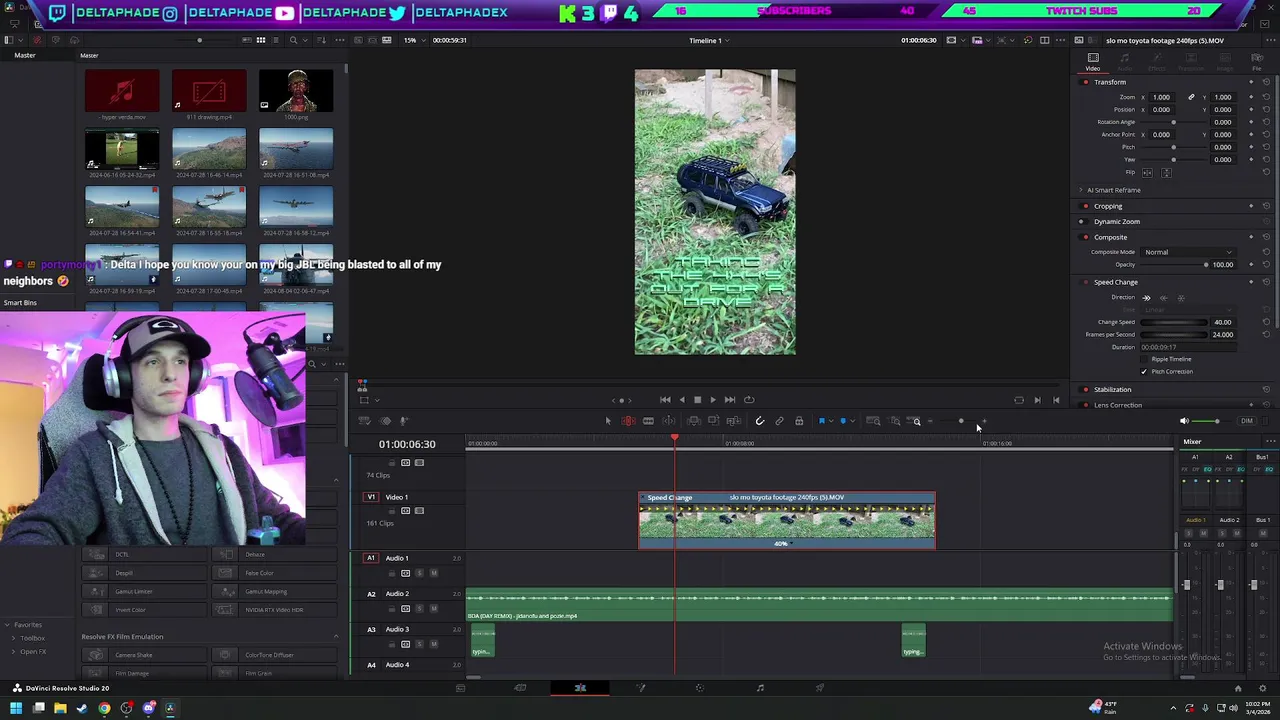Click the flip horizontal icon

tap(1147, 172)
